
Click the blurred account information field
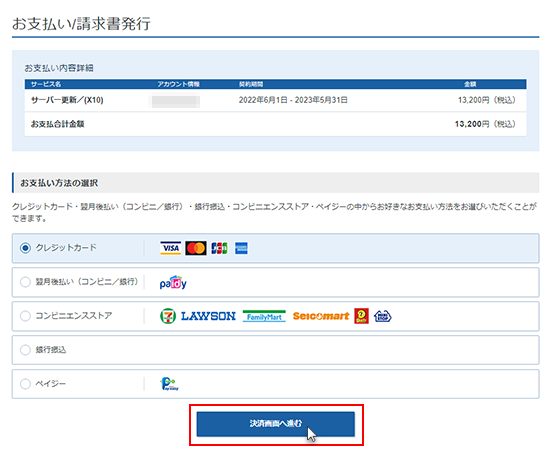[x=176, y=101]
